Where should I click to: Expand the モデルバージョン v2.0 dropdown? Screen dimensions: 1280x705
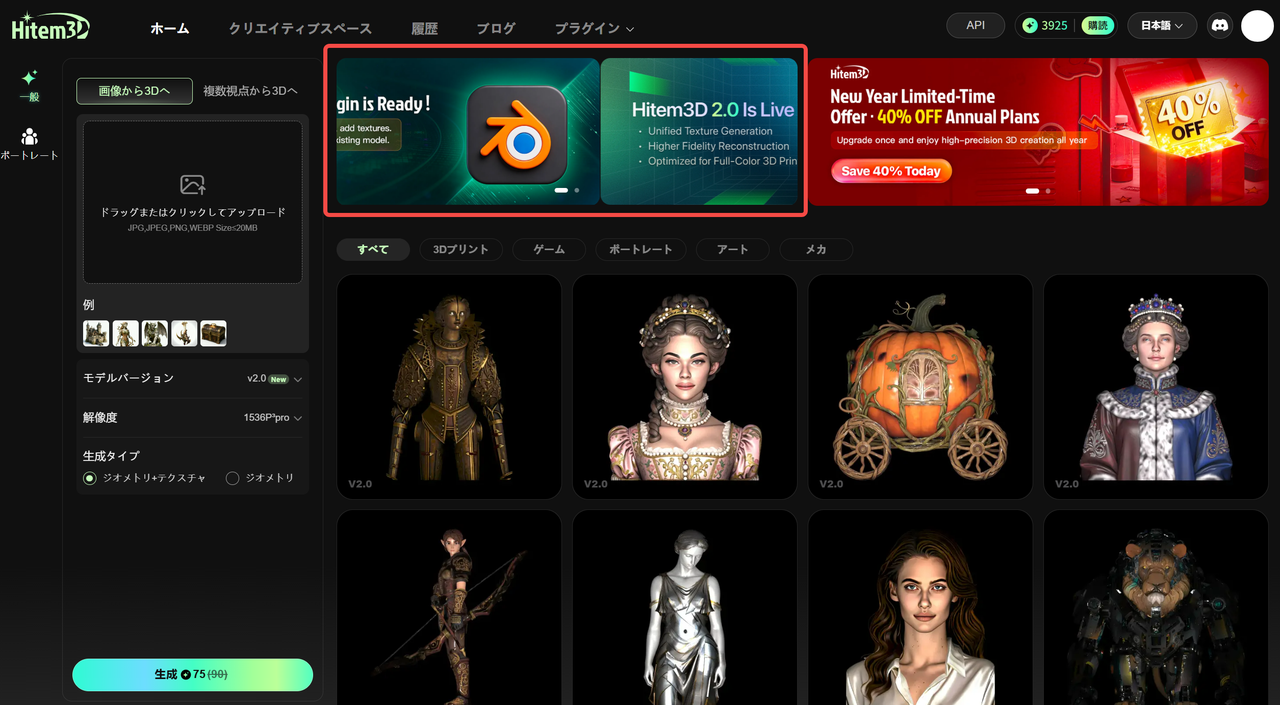tap(275, 379)
